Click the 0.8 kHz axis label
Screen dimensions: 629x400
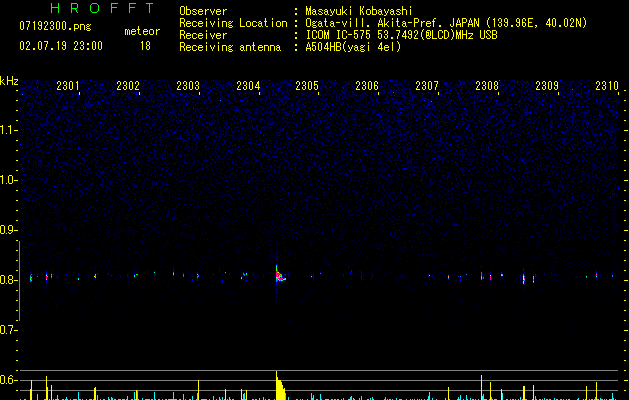pos(8,280)
